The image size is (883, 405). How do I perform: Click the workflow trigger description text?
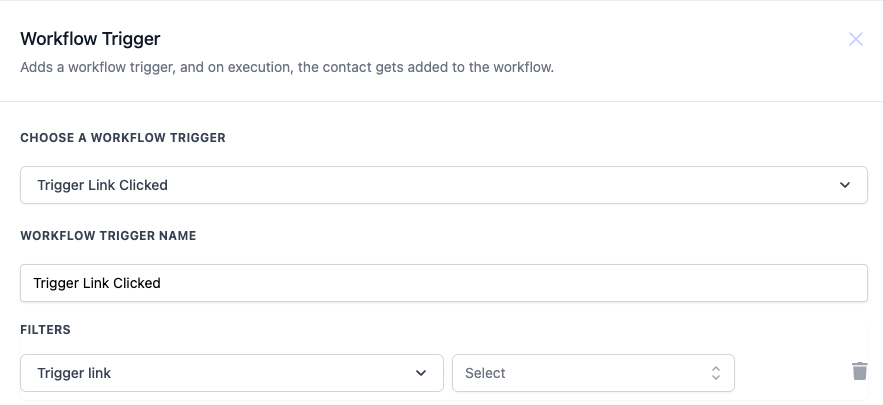pyautogui.click(x=287, y=68)
